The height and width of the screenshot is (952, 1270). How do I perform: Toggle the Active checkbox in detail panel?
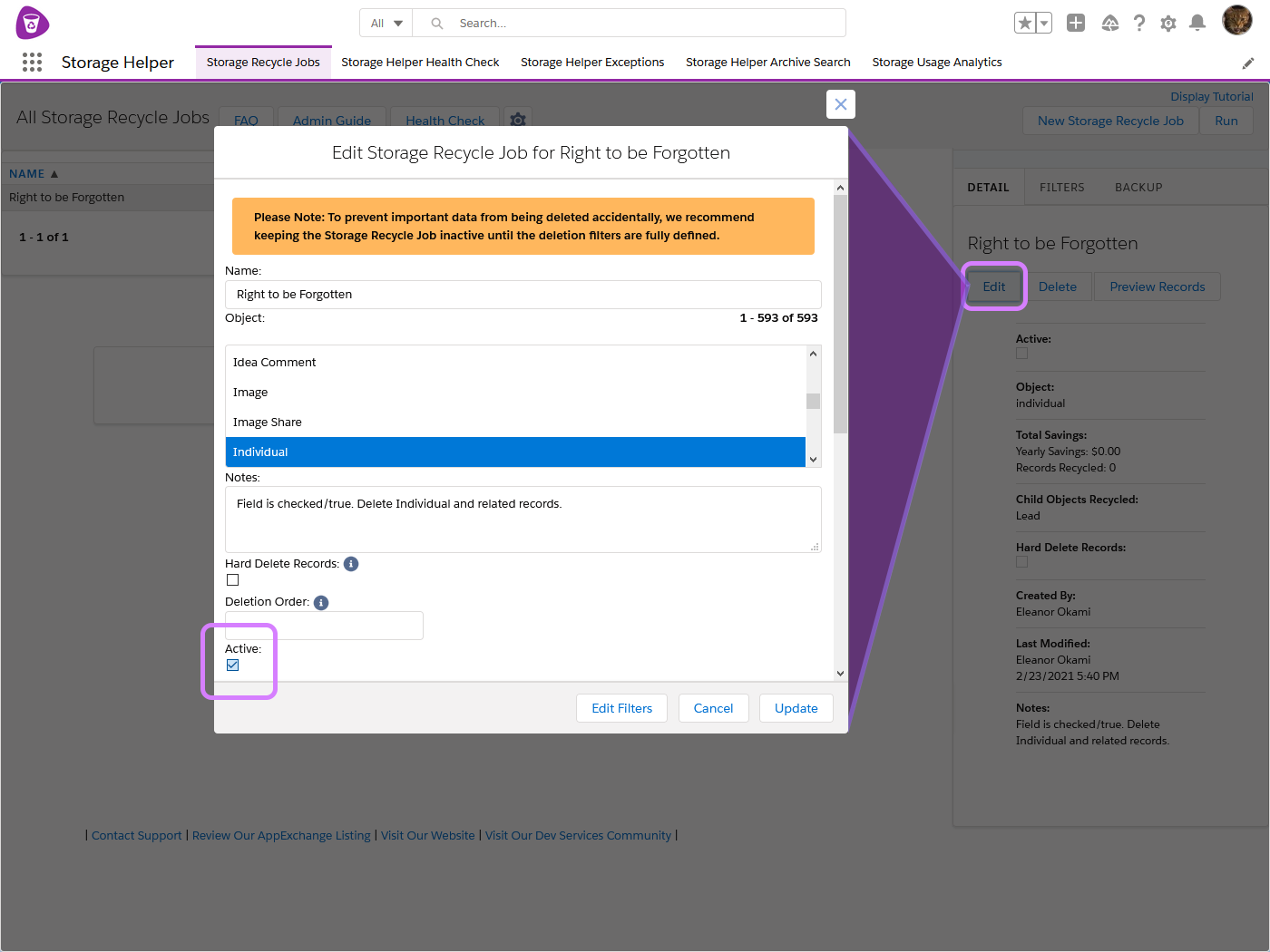1022,354
